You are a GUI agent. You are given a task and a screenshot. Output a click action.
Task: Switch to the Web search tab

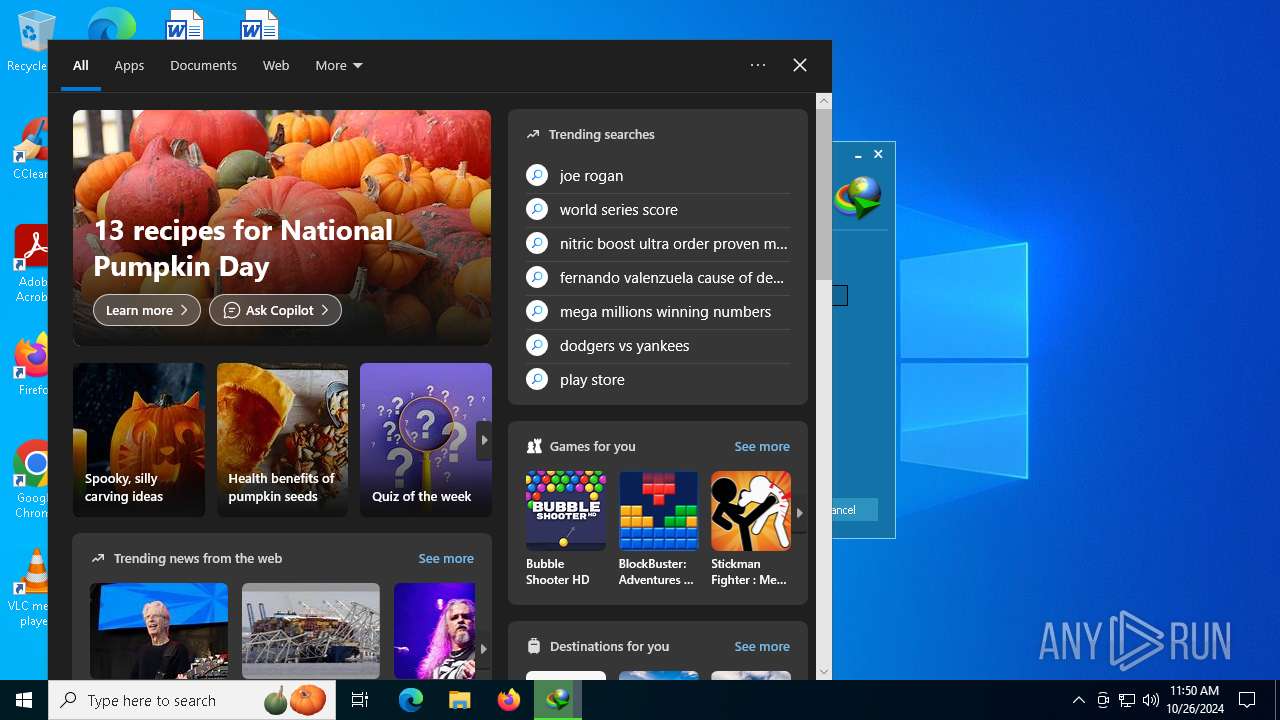pyautogui.click(x=276, y=65)
